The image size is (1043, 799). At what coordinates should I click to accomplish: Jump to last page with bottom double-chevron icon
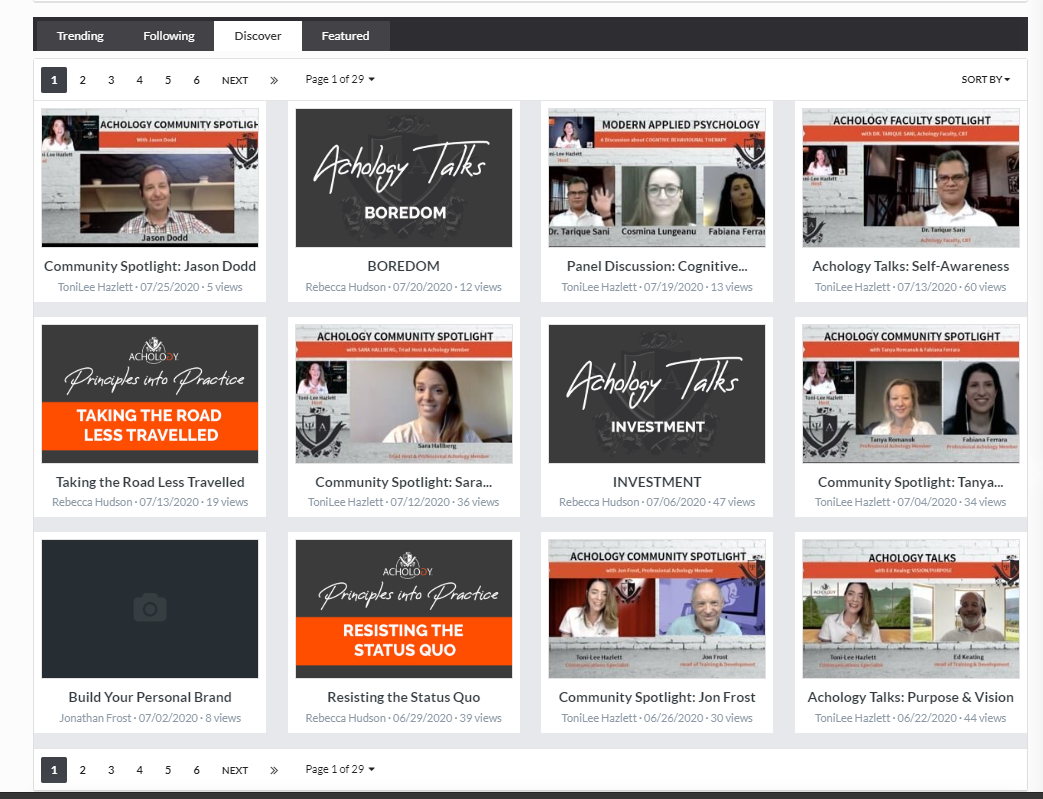click(274, 770)
